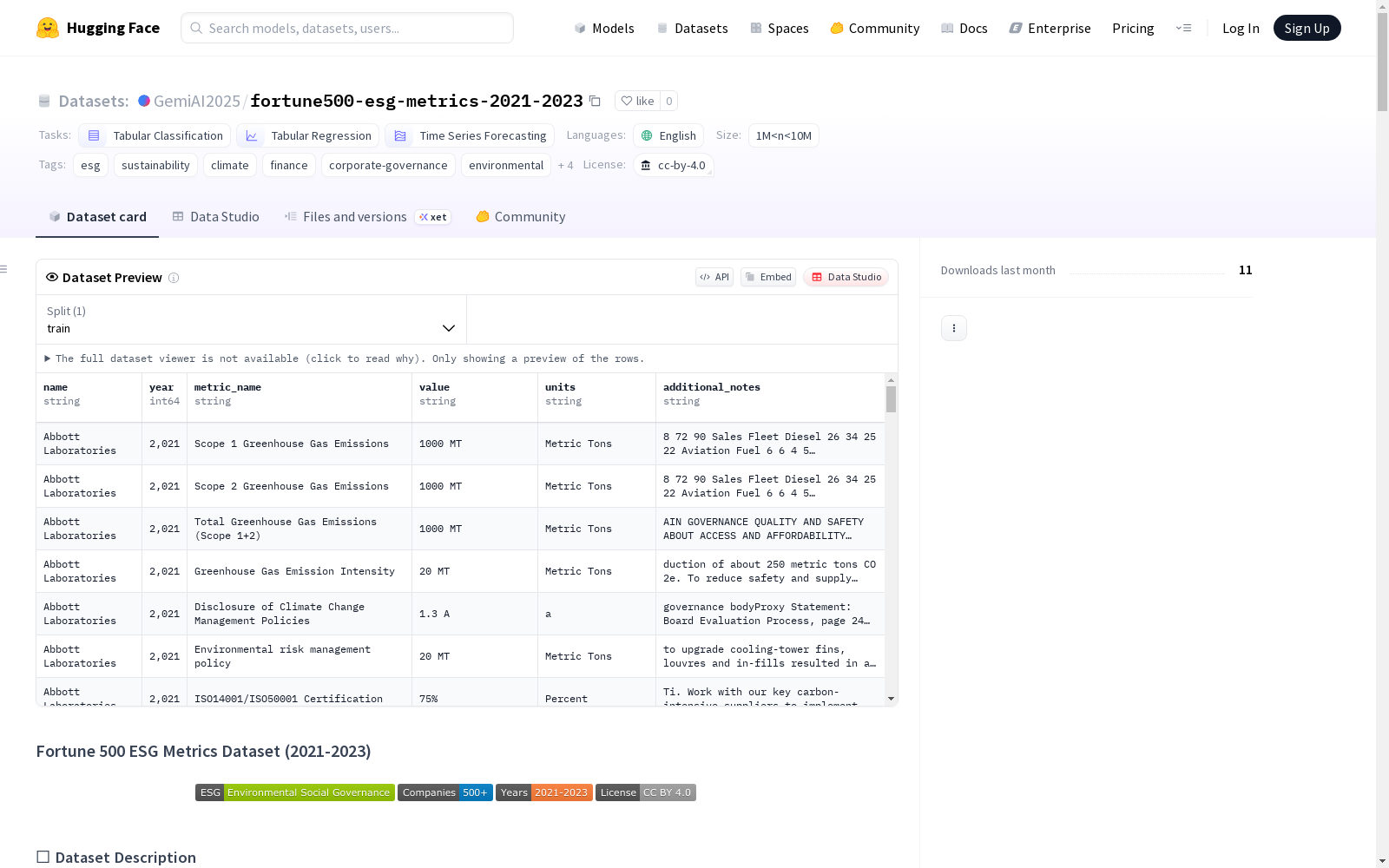This screenshot has height=868, width=1389.
Task: Filter by Tabular Classification task
Action: 155,135
